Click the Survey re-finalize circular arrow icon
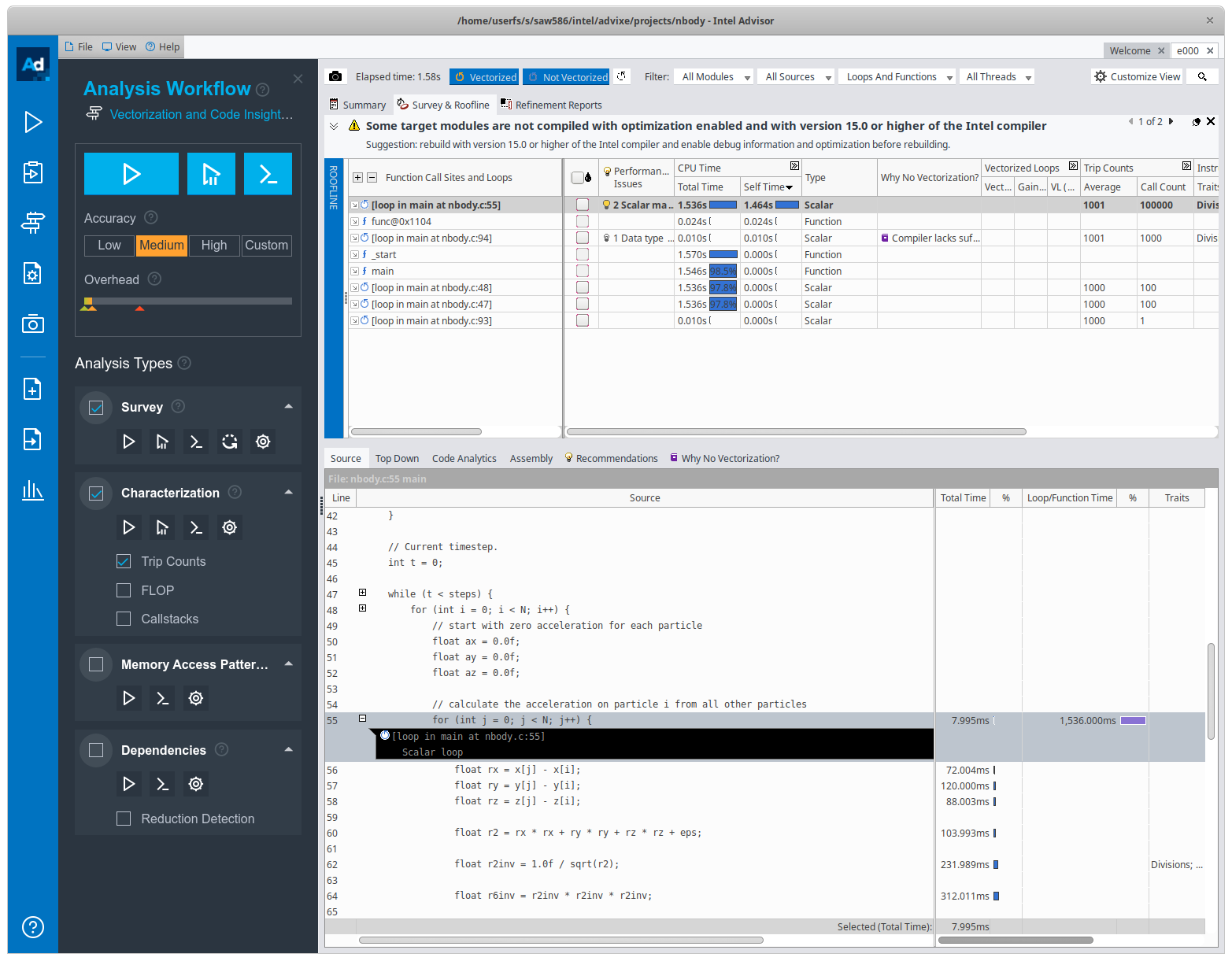 [x=229, y=442]
